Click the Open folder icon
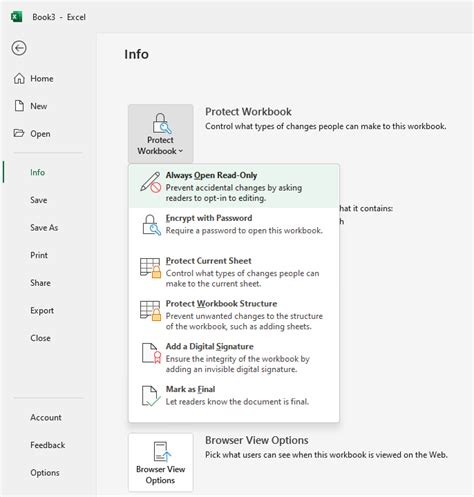This screenshot has height=497, width=474. [19, 133]
